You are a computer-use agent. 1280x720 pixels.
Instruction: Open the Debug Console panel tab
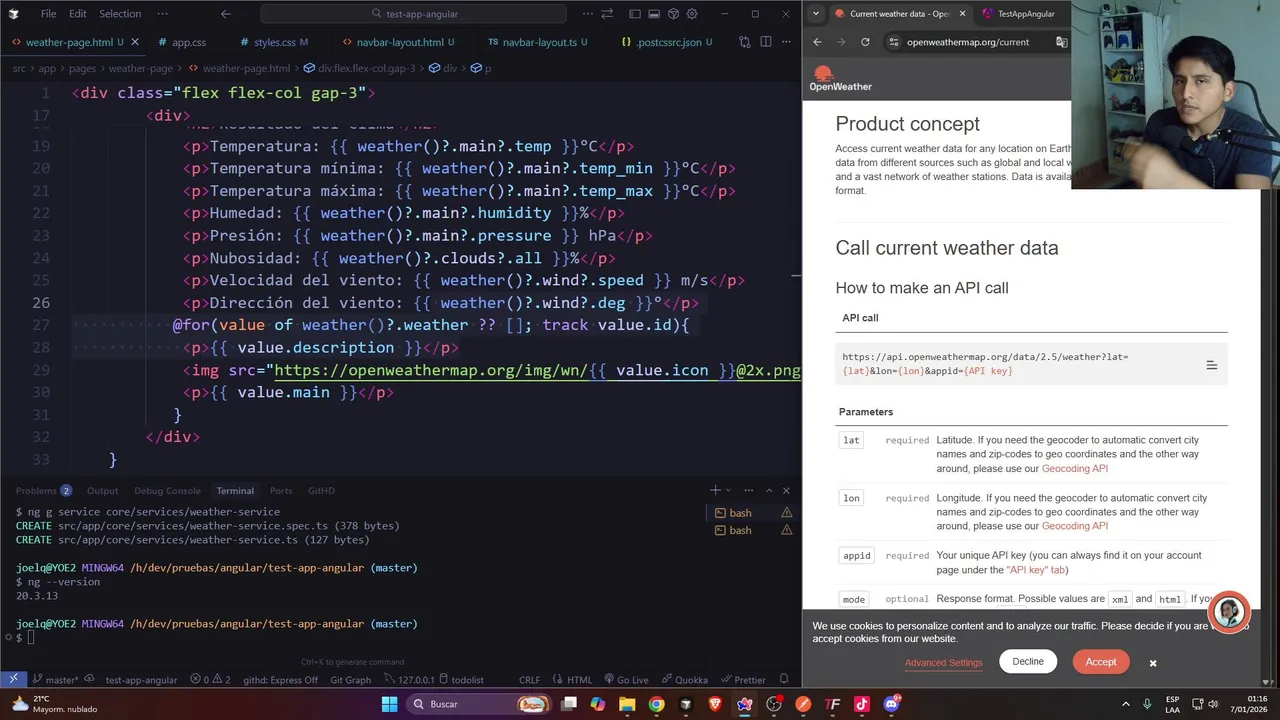[167, 490]
